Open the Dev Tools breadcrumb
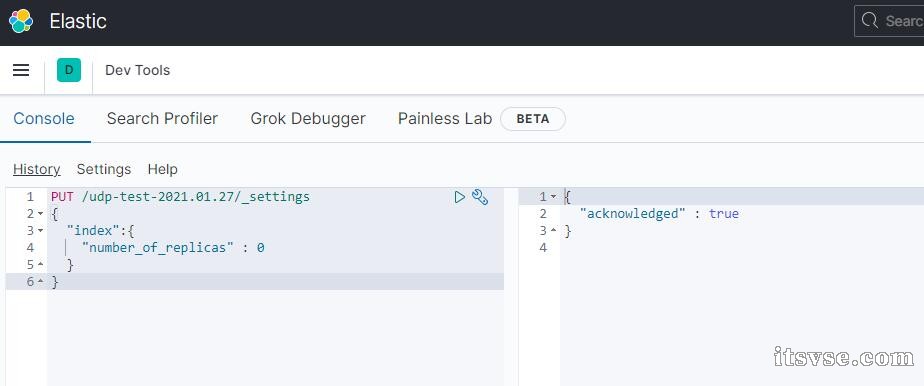This screenshot has height=386, width=924. [x=137, y=70]
